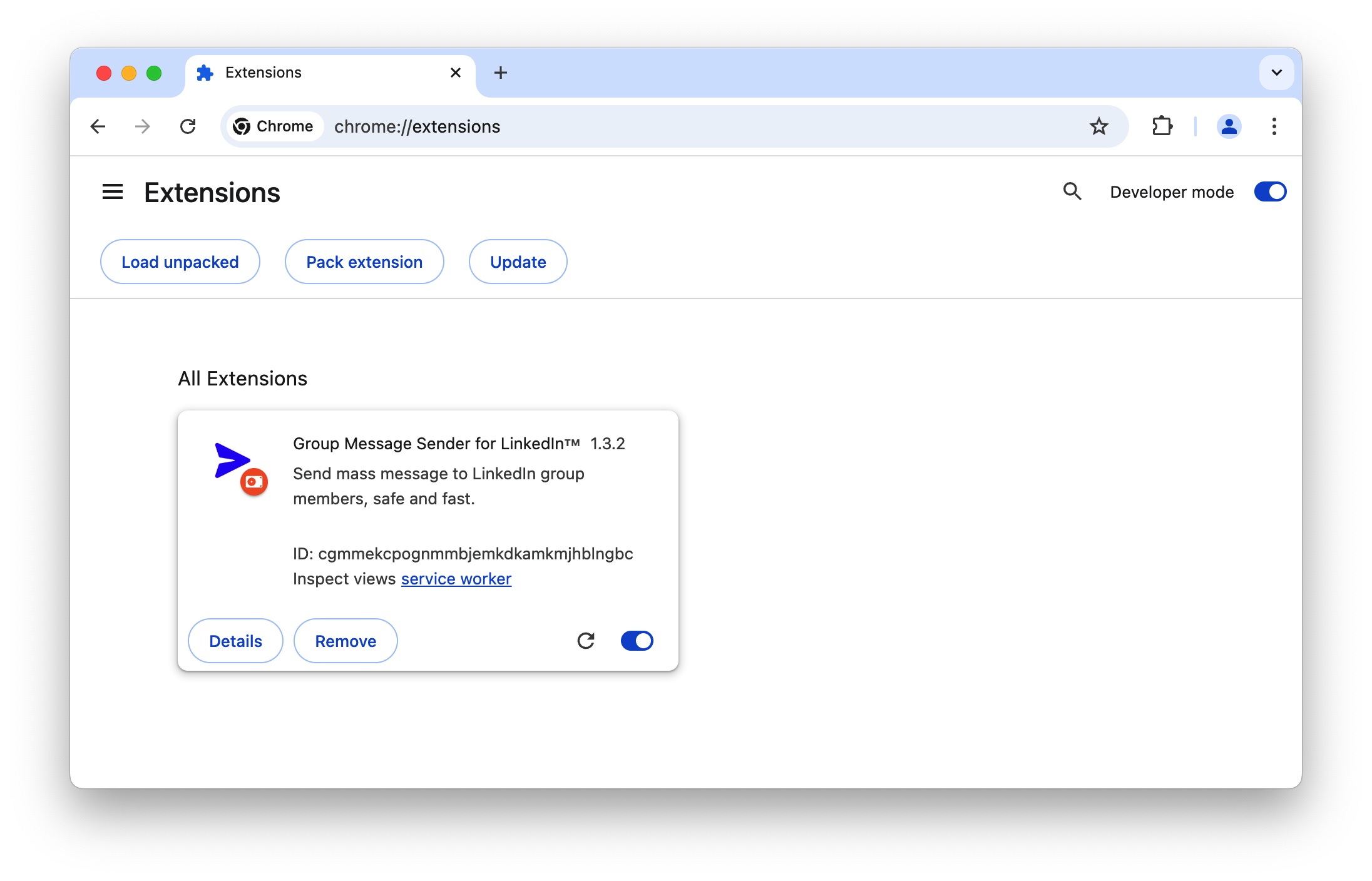Bookmark the page with the star icon

pyautogui.click(x=1099, y=126)
